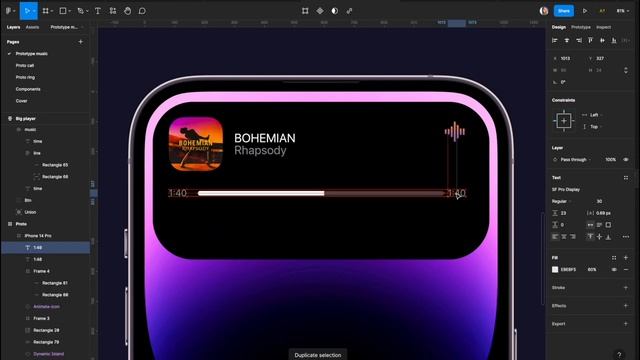Viewport: 640px width, 360px height.
Task: Set text align right
Action: coord(573,237)
